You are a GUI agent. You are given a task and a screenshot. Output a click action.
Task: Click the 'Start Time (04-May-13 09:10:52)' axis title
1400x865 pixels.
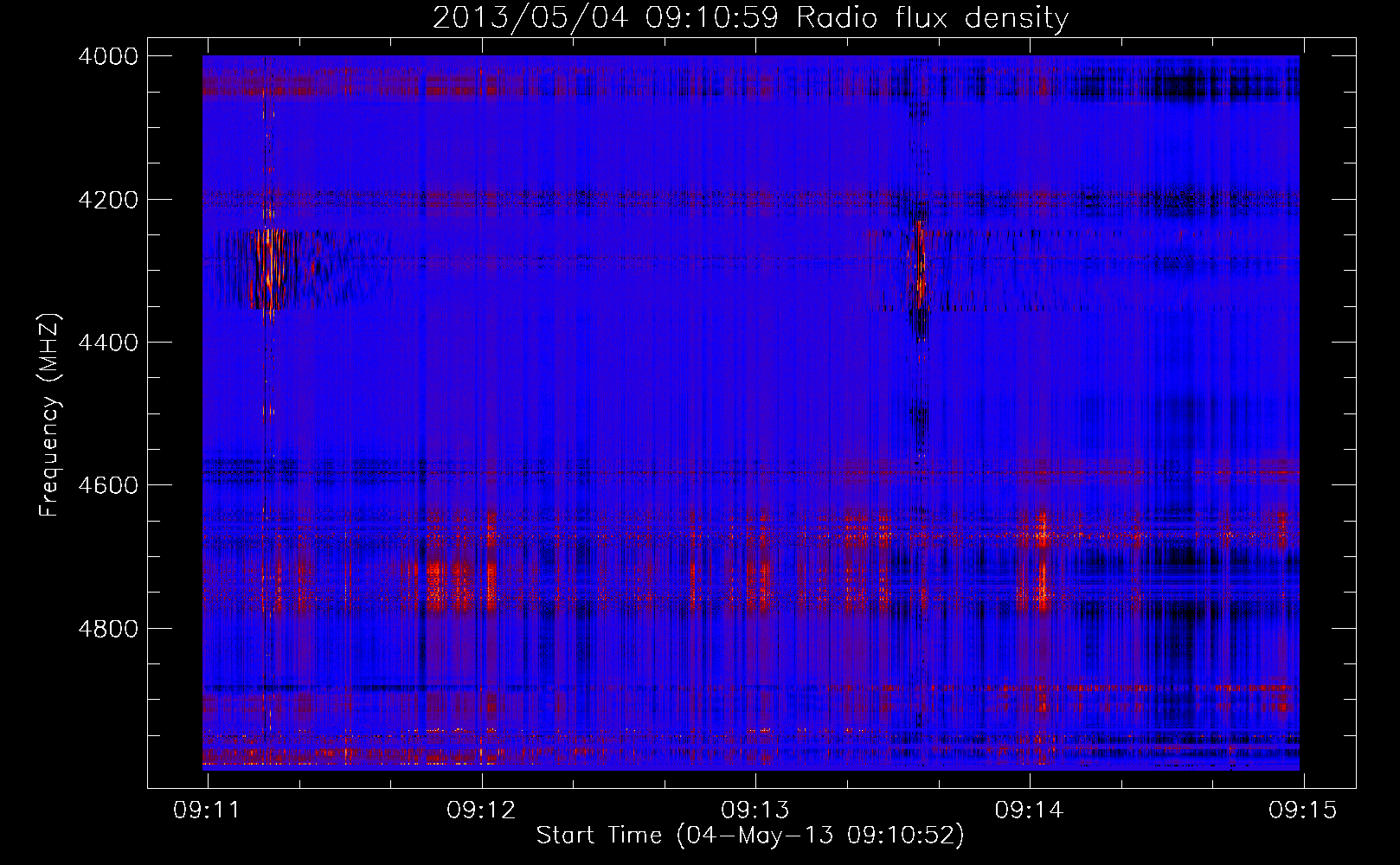[750, 836]
